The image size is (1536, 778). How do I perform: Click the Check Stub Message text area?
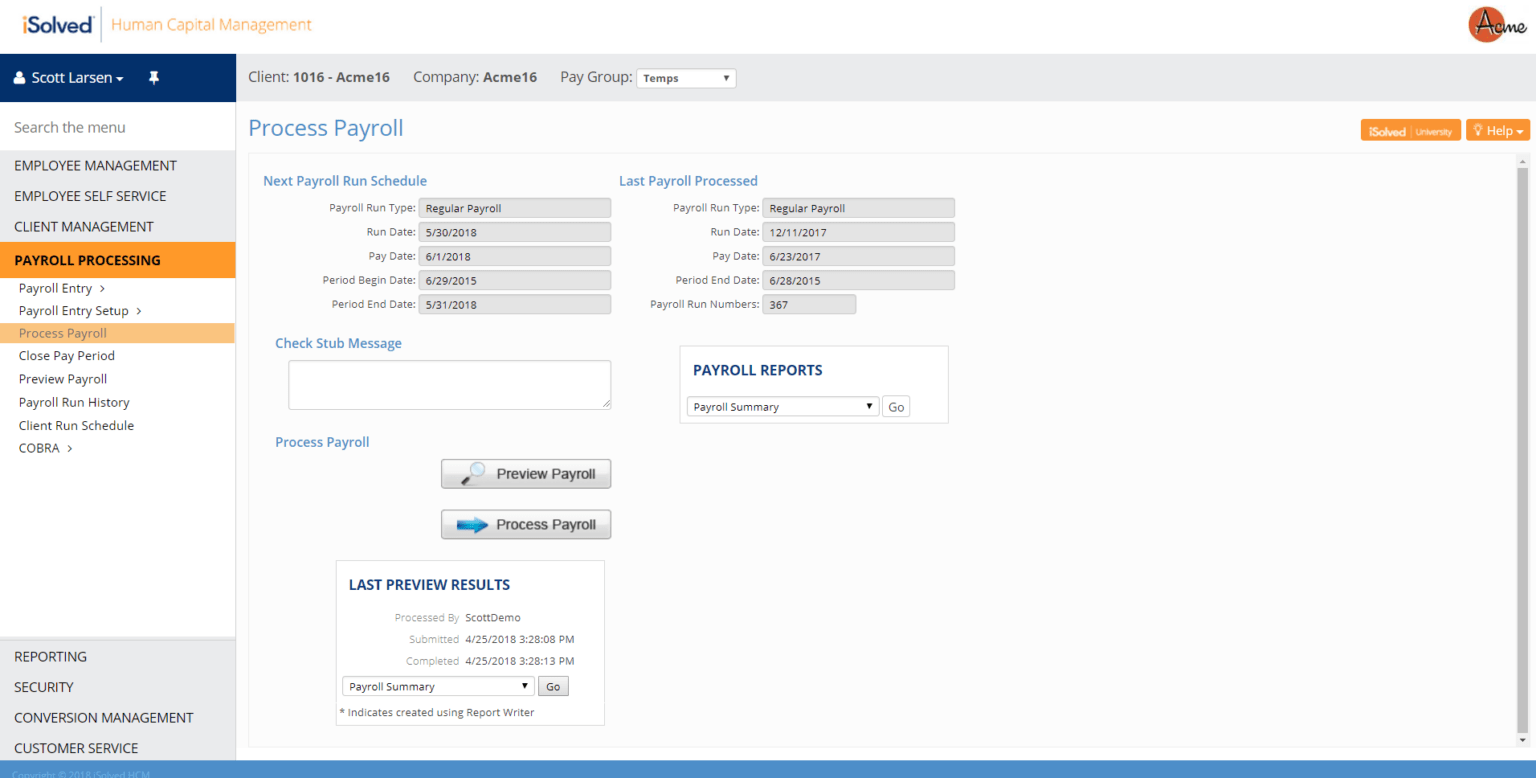click(450, 385)
